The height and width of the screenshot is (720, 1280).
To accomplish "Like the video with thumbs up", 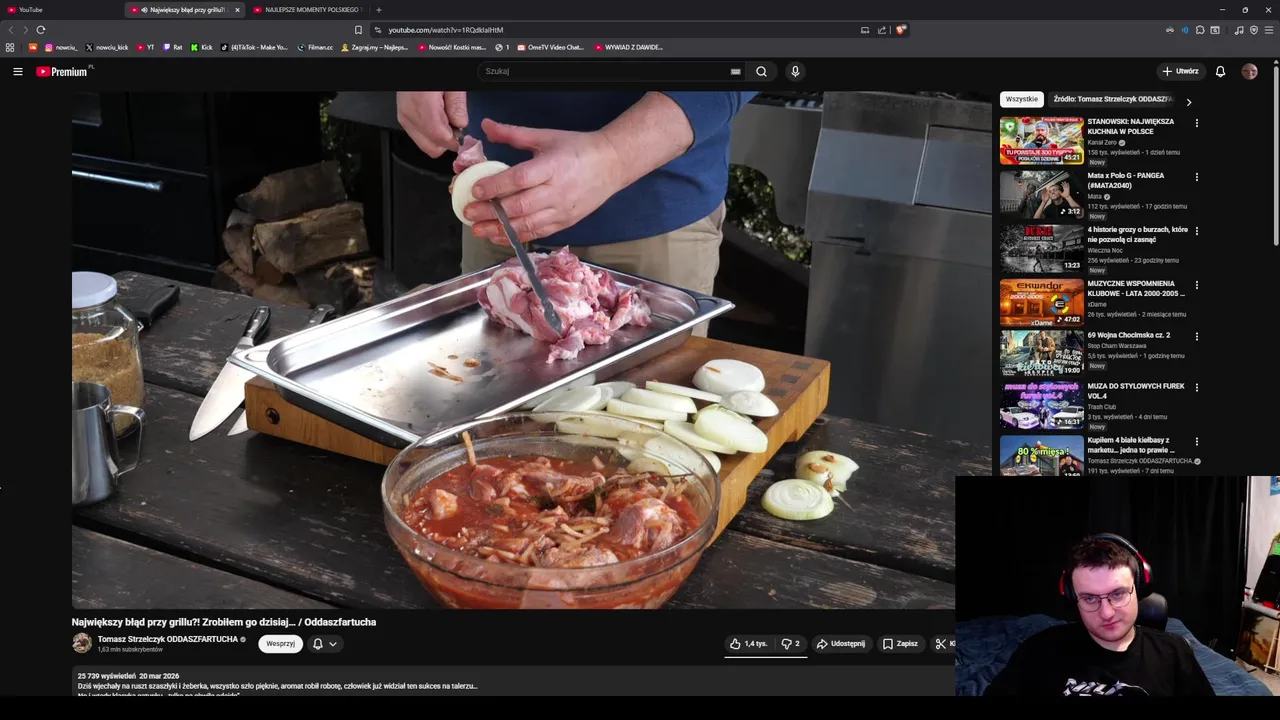I will (x=748, y=644).
